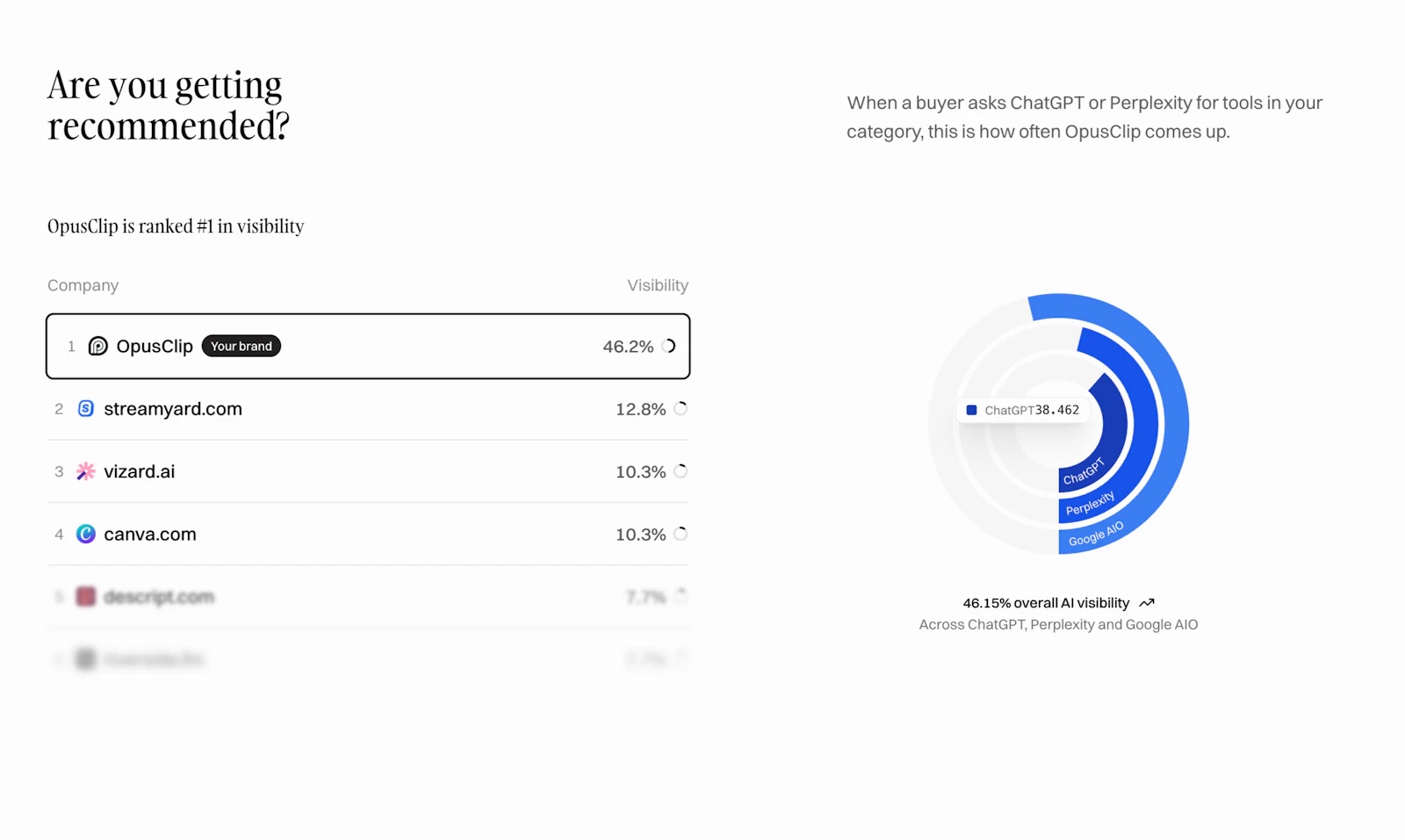1405x840 pixels.
Task: Click the Your brand badge
Action: point(241,346)
